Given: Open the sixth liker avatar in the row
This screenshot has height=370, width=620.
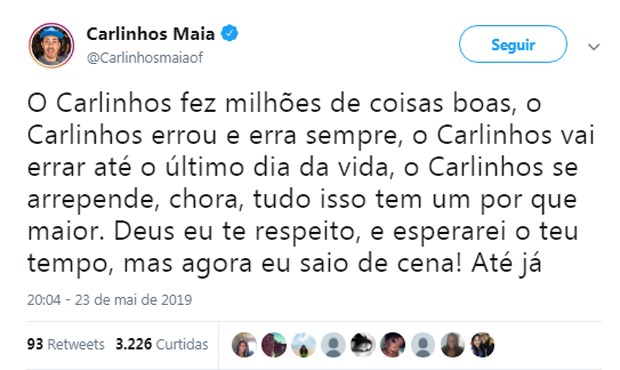Looking at the screenshot, I should pyautogui.click(x=393, y=345).
